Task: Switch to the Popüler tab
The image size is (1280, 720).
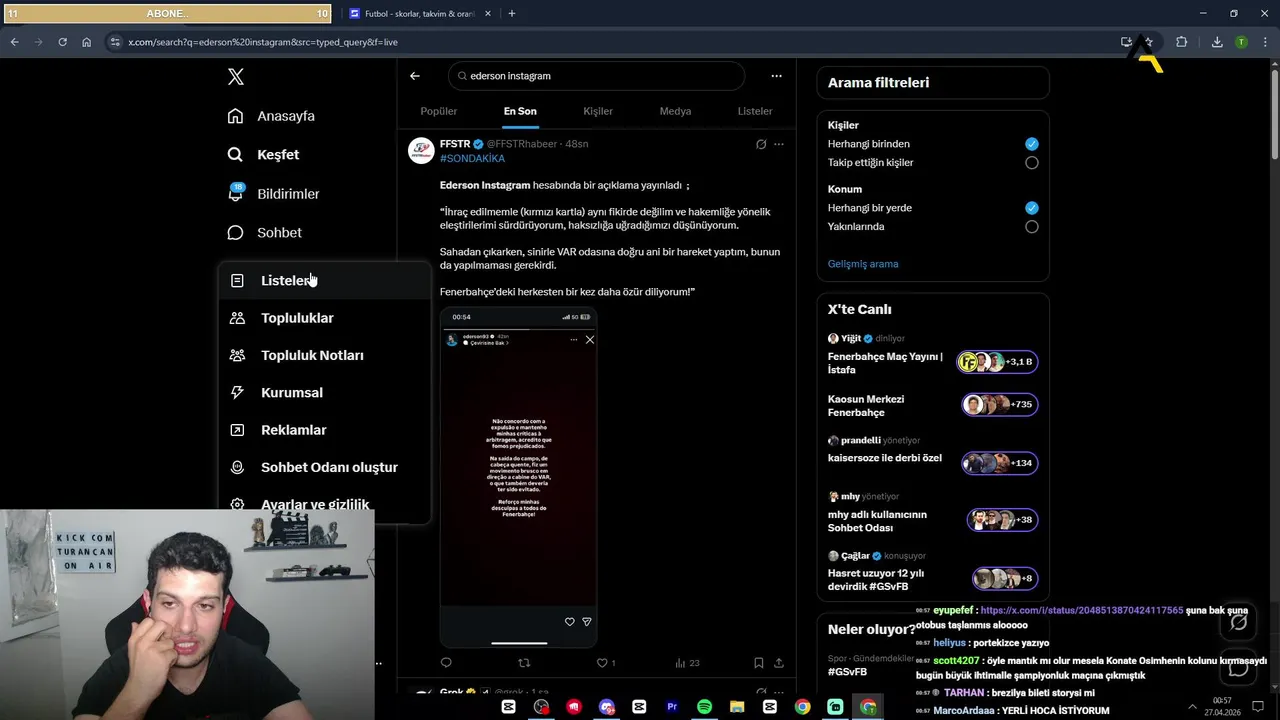Action: click(x=439, y=111)
